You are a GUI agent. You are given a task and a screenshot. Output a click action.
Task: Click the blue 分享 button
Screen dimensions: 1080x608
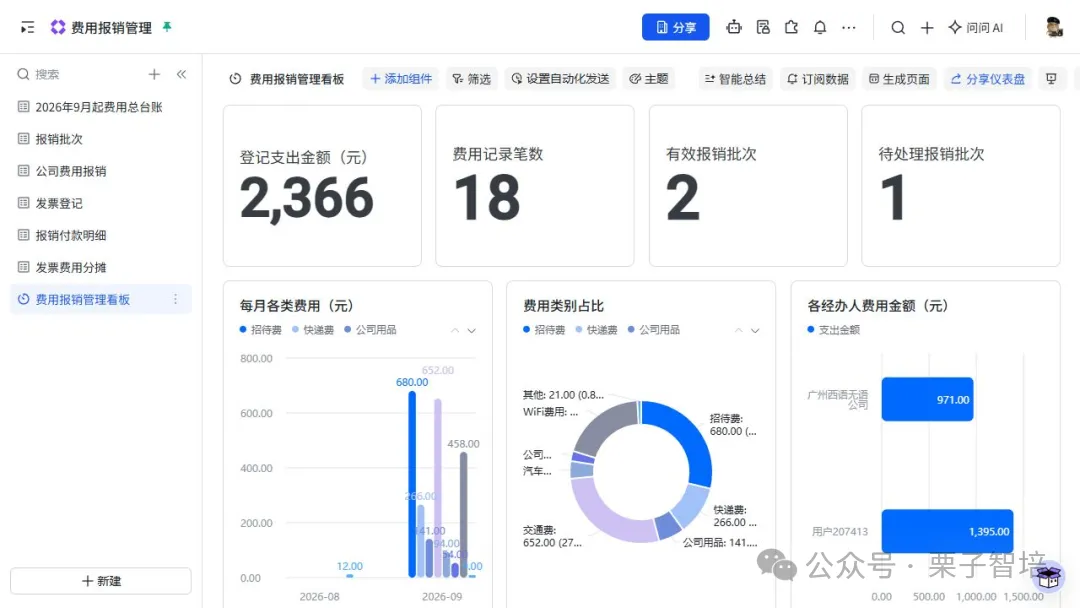click(675, 28)
